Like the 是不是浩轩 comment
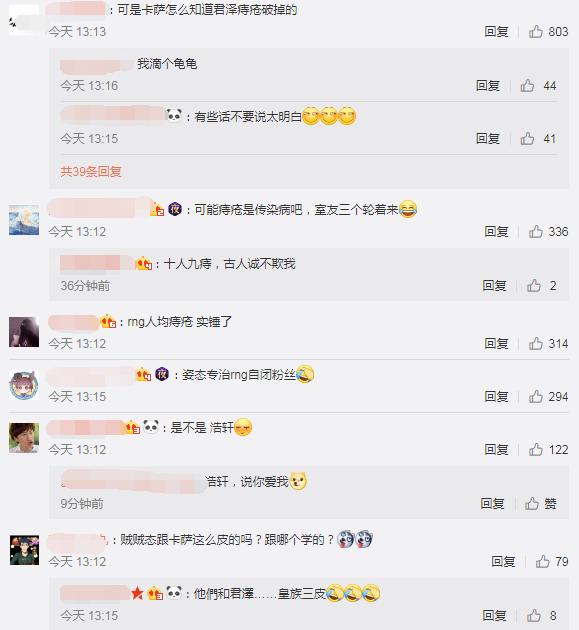Screen dimensions: 579x630 [536, 449]
